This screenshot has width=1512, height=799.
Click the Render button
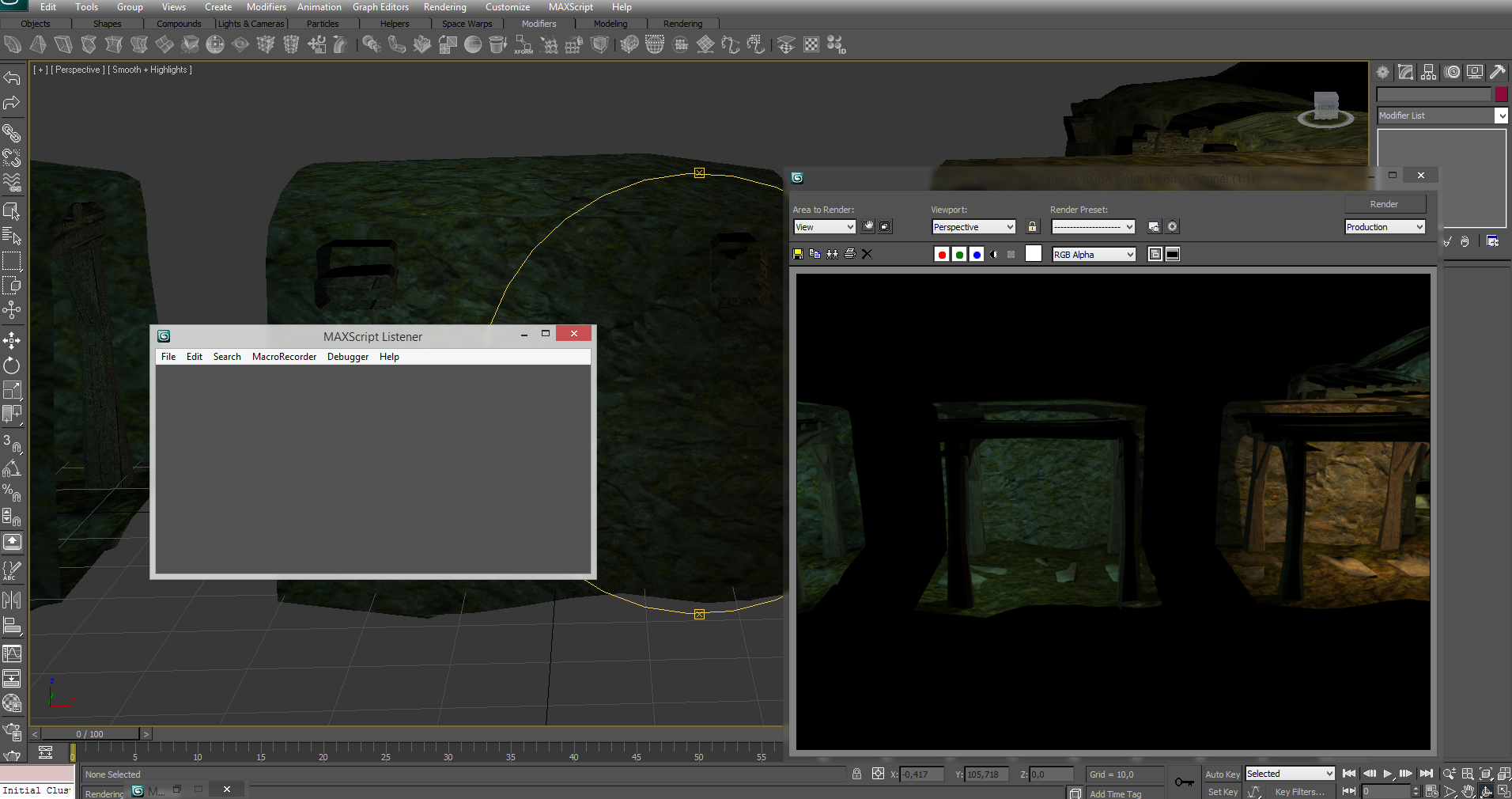[1384, 204]
